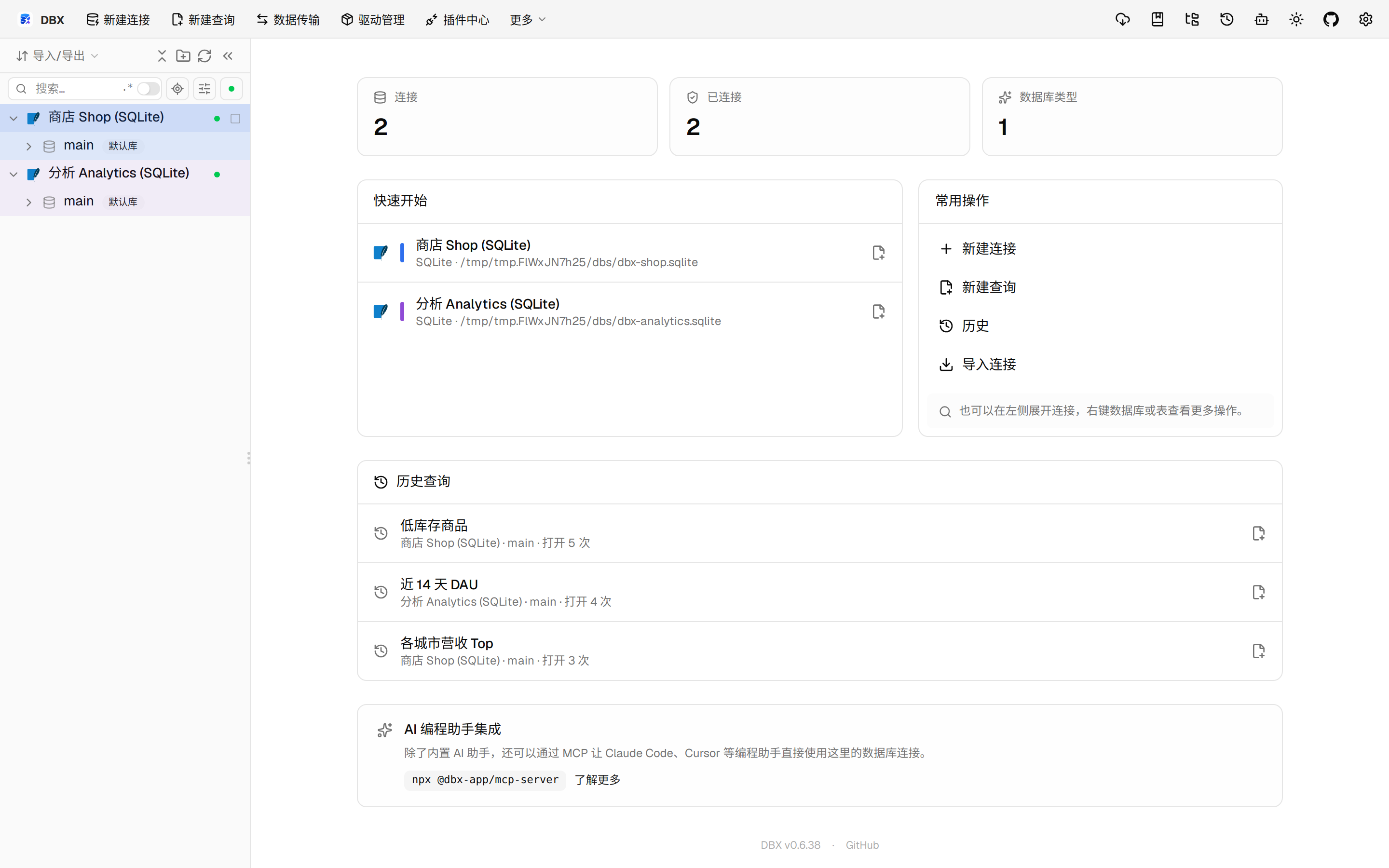The image size is (1389, 868).
Task: Open 数据传输 from the top menu
Action: 288,19
